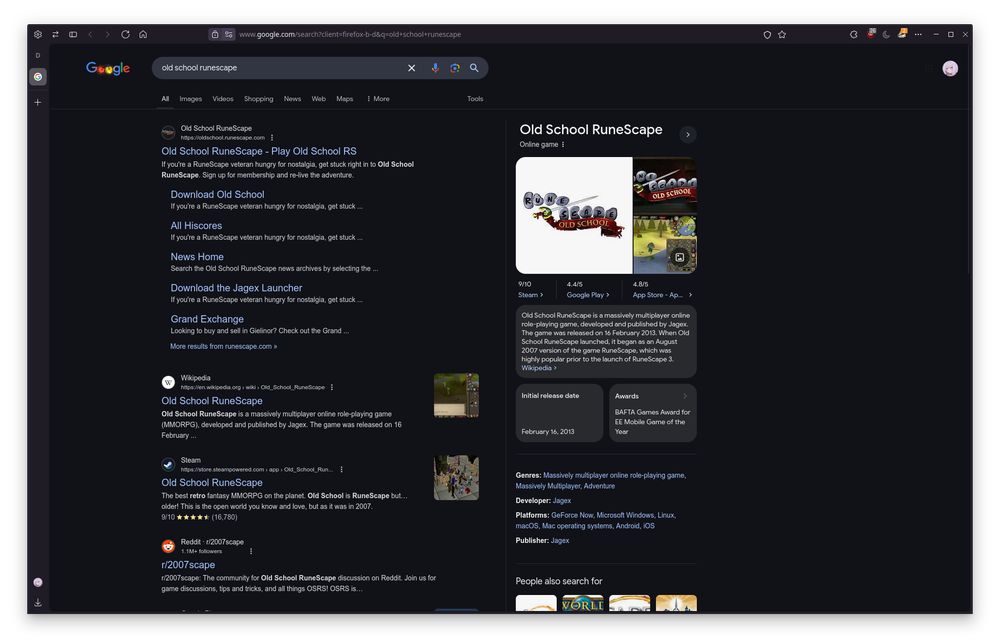Switch to the News results tab
The height and width of the screenshot is (644, 1000).
(292, 99)
